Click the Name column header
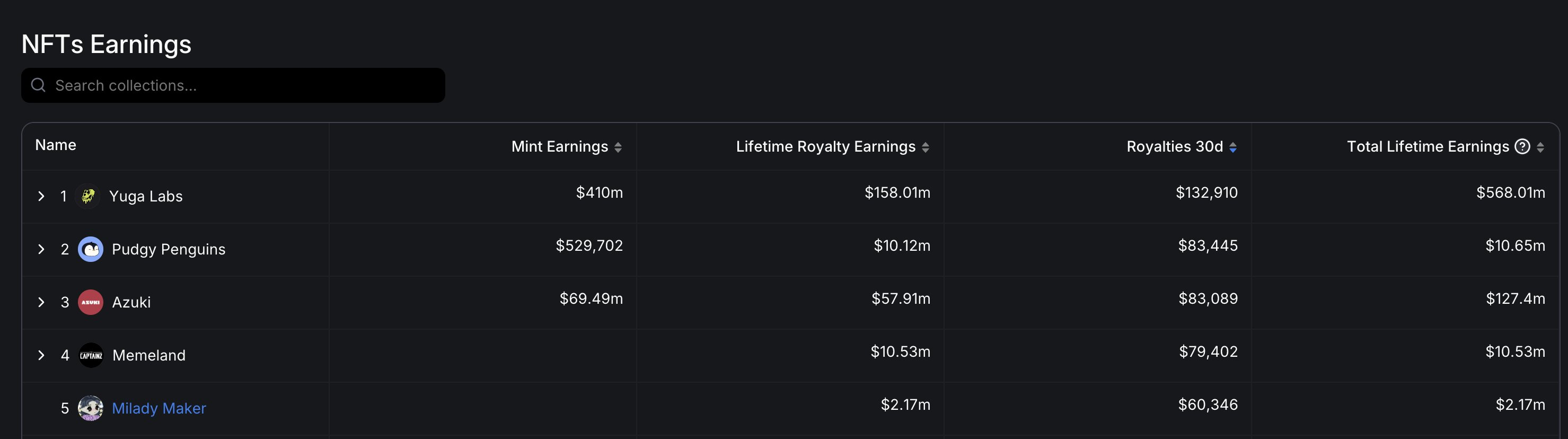 pos(55,145)
